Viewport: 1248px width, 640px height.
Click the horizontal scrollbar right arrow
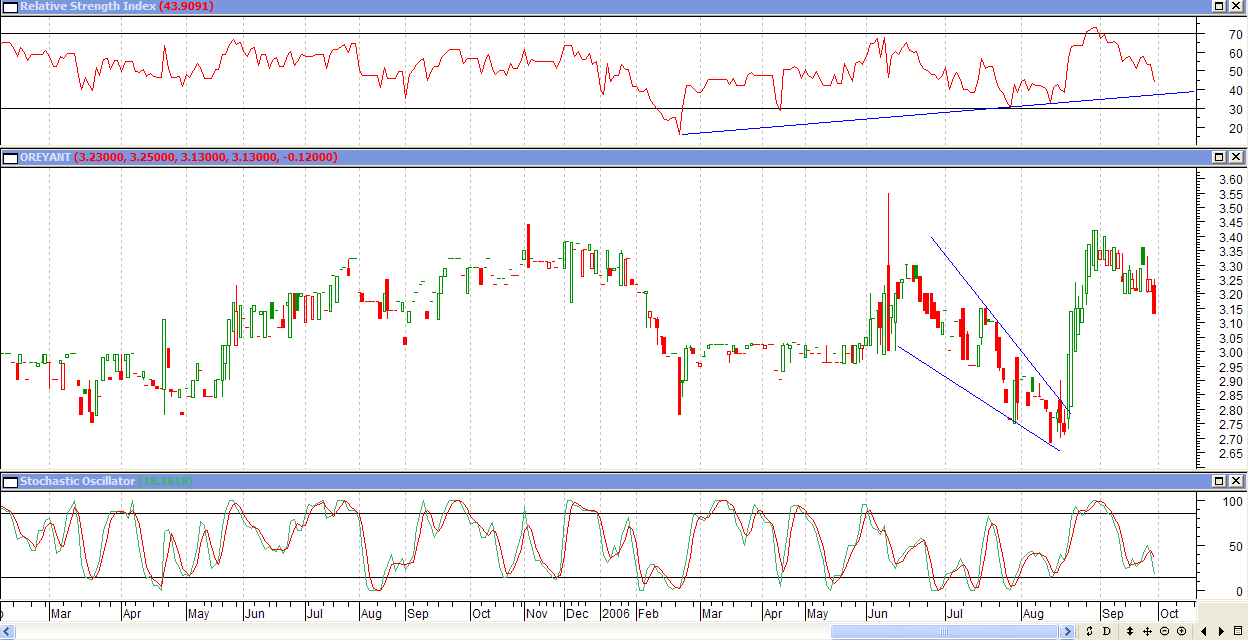1067,631
